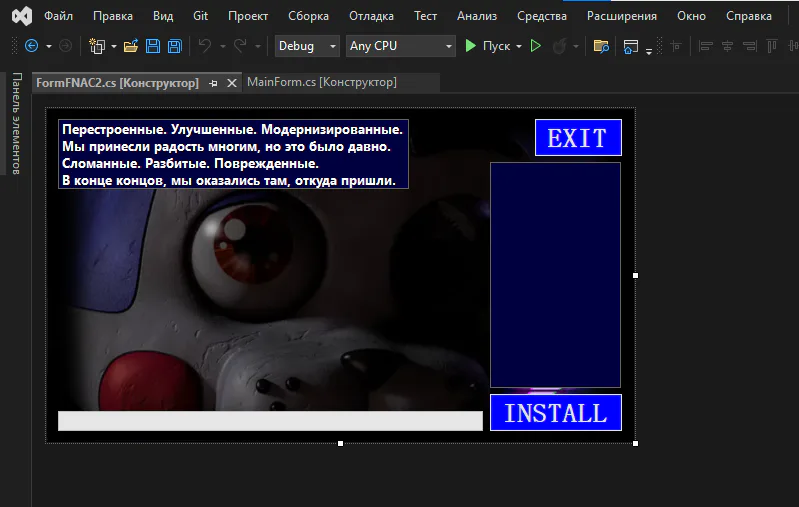Expand the redo history dropdown

click(258, 46)
